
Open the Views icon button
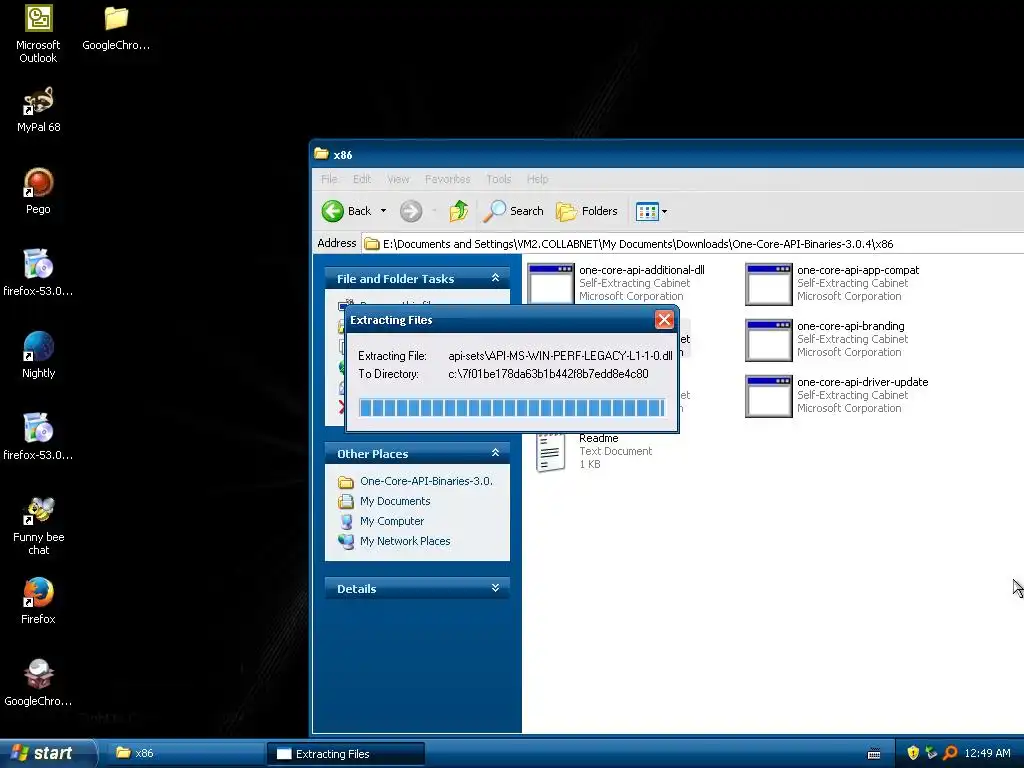coord(647,212)
